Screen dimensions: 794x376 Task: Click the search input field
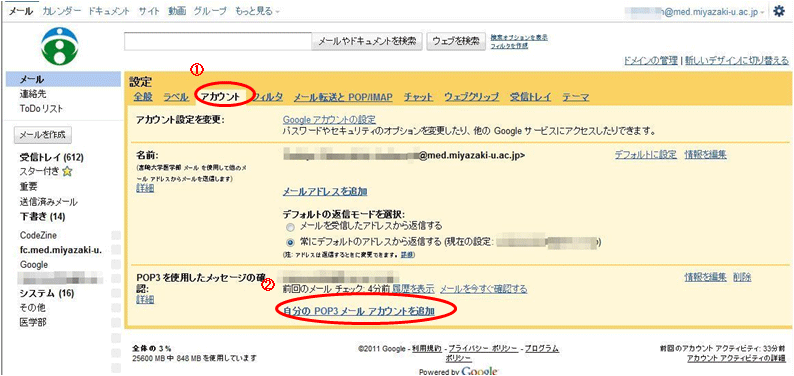coord(218,41)
